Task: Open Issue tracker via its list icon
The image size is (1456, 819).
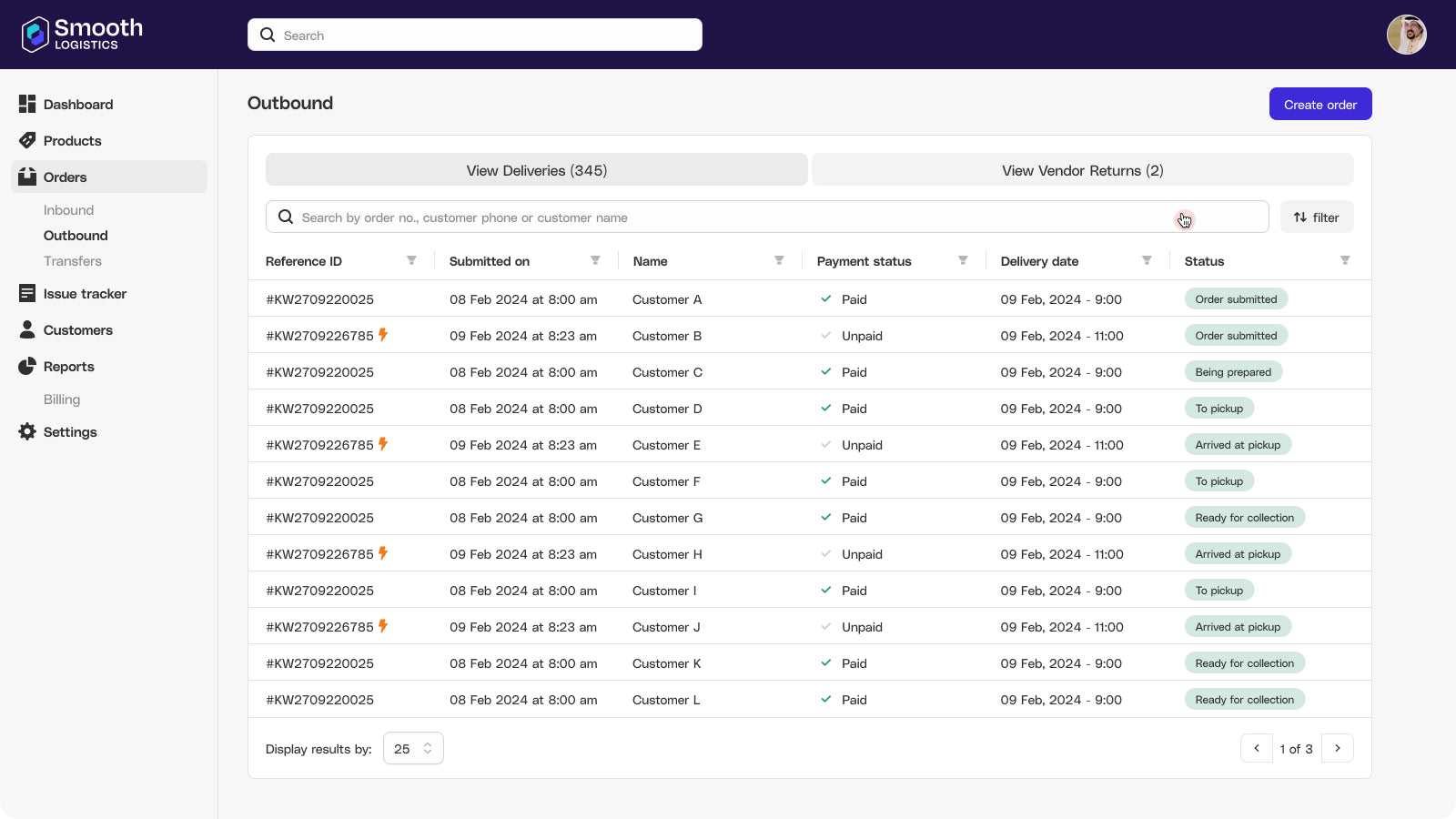Action: 26,293
